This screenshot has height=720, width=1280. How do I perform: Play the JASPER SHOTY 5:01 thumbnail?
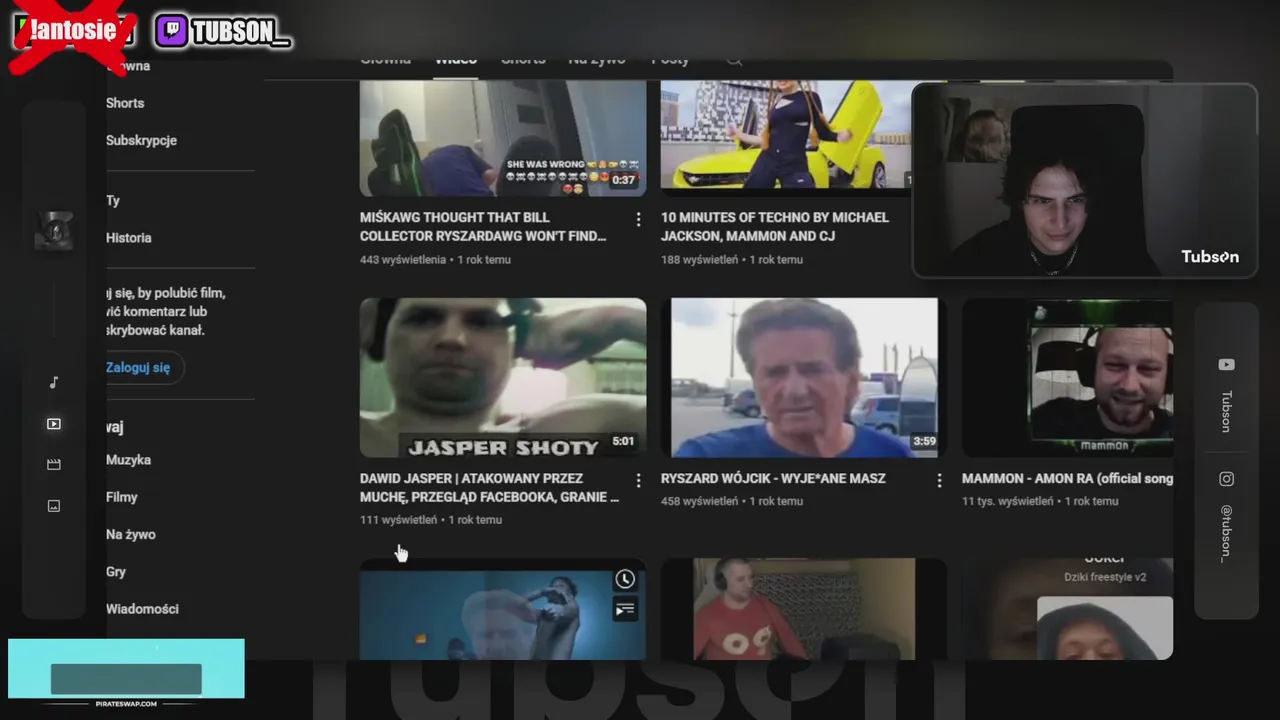(x=503, y=378)
